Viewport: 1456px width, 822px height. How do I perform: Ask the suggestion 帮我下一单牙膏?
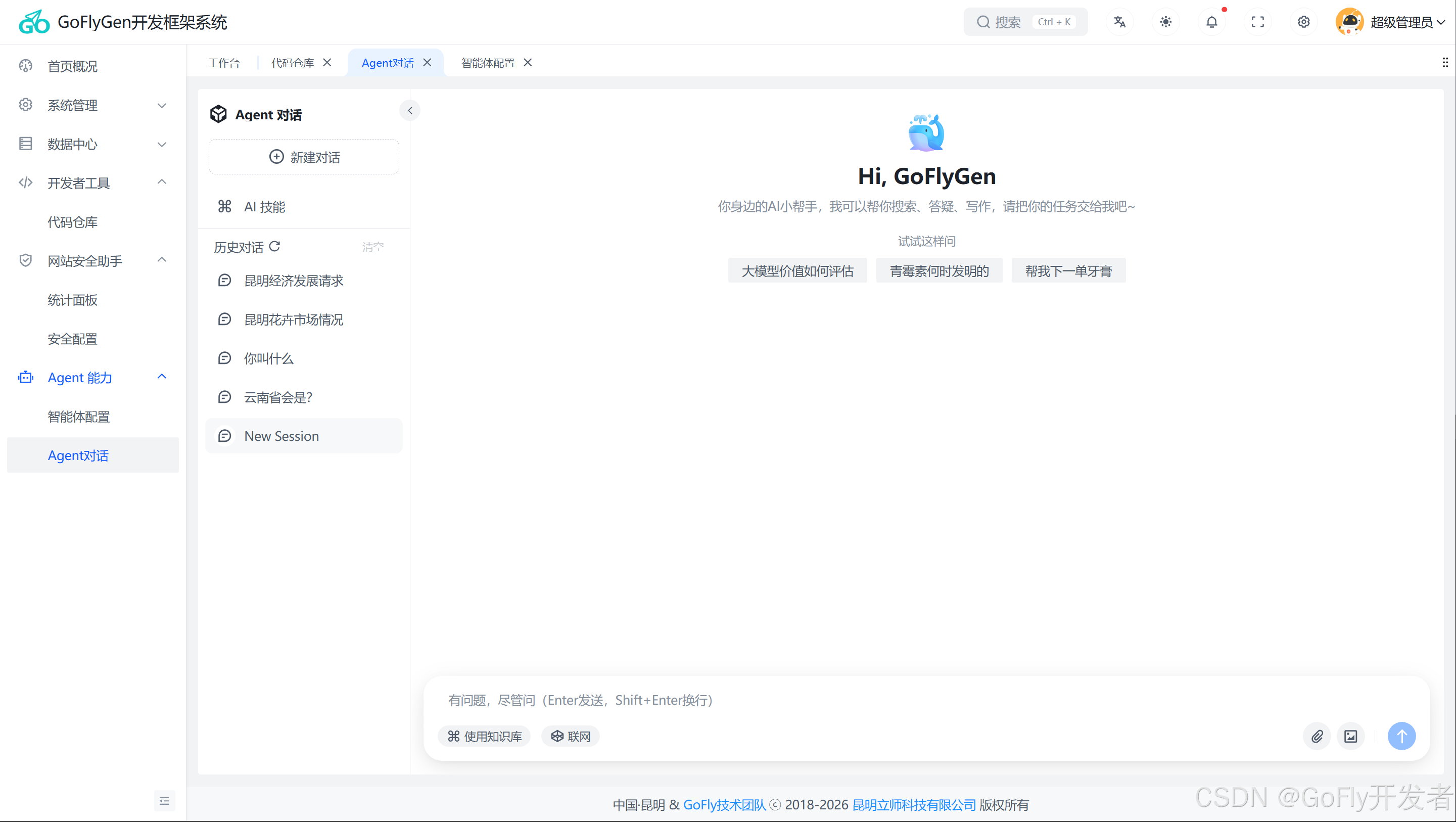tap(1069, 271)
